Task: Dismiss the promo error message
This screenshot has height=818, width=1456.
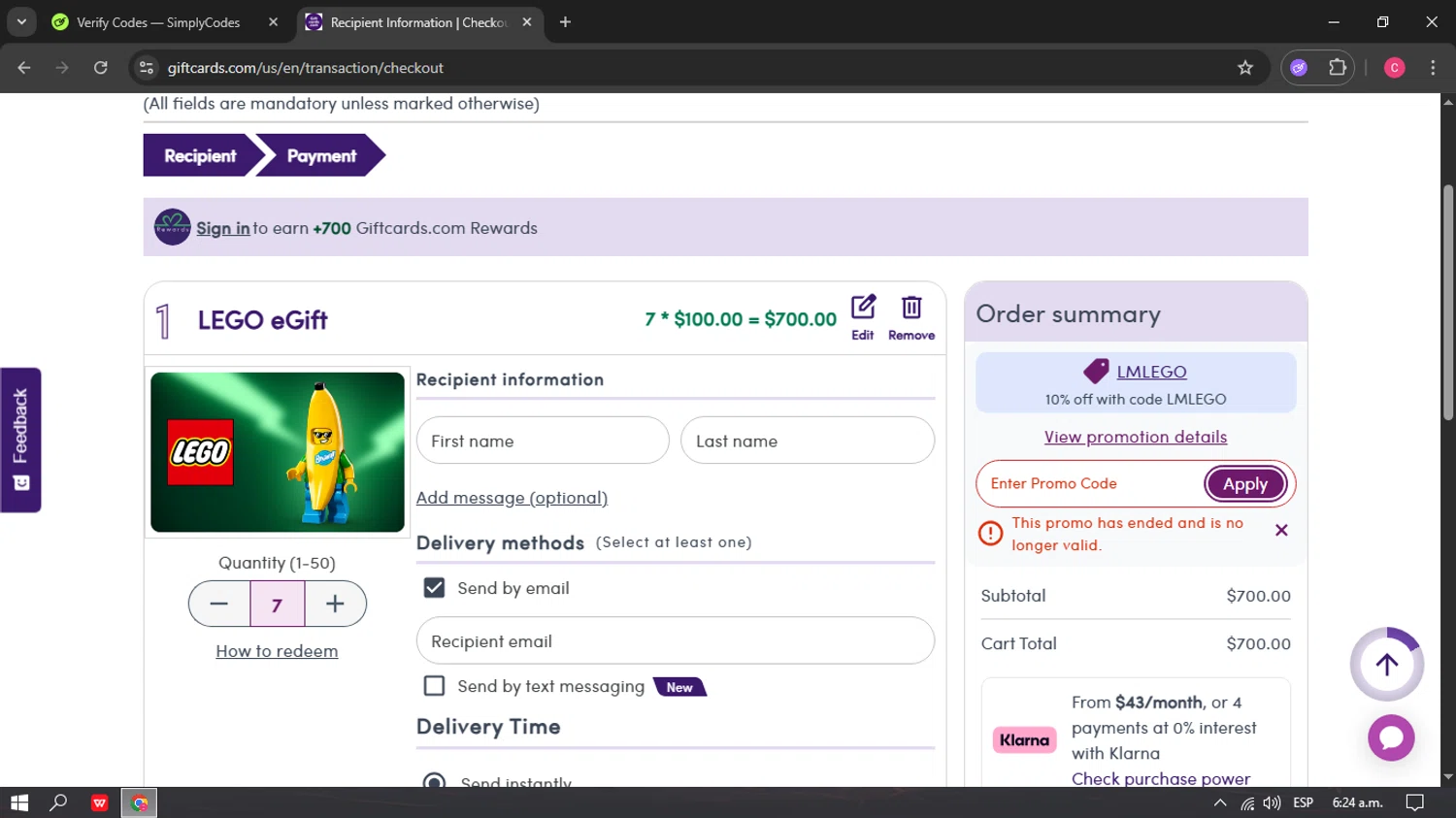Action: (1281, 530)
